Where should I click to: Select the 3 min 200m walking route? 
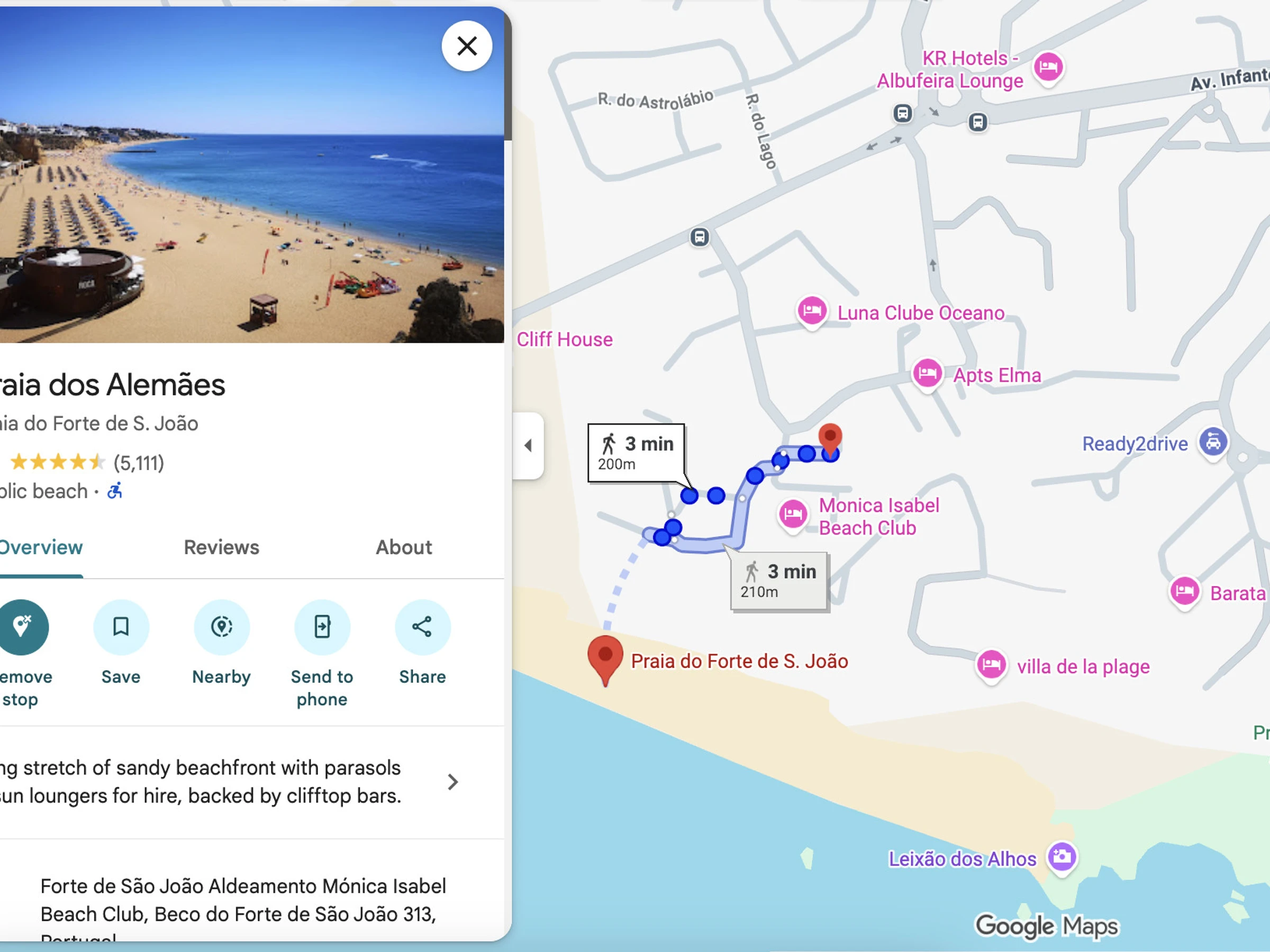[x=636, y=453]
